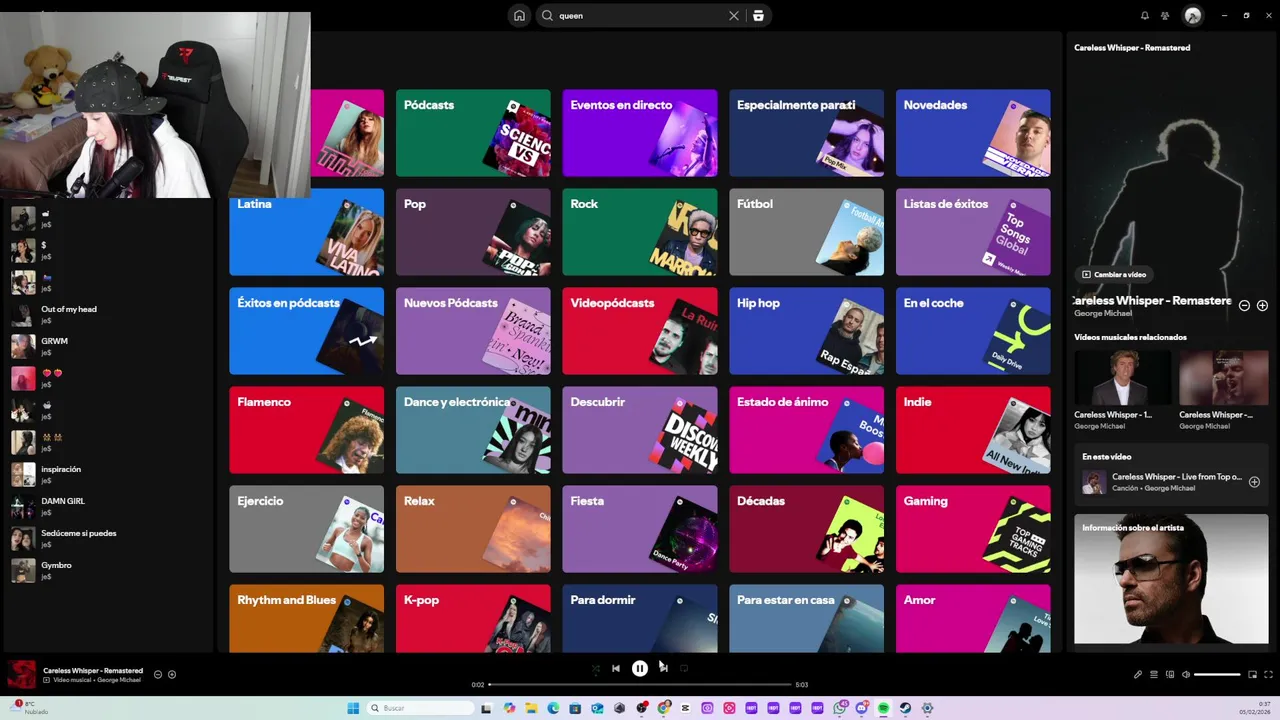Open Gymbro playlist in sidebar
Viewport: 1280px width, 720px height.
(108, 570)
